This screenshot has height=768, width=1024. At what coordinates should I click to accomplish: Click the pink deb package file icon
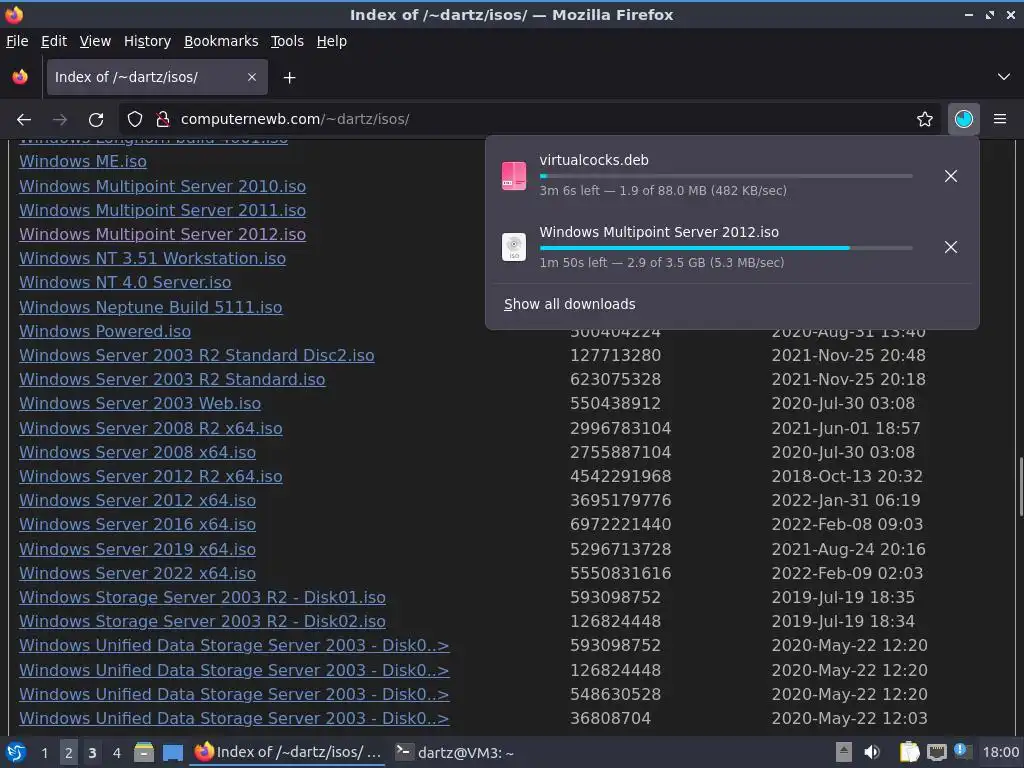point(514,176)
